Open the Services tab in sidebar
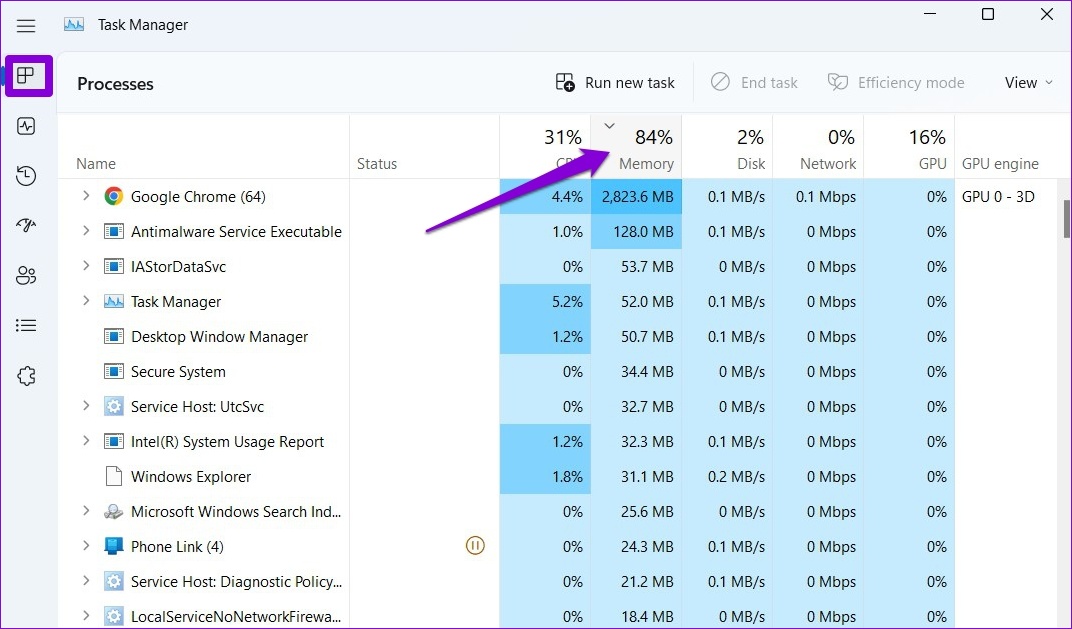This screenshot has width=1072, height=629. [26, 376]
